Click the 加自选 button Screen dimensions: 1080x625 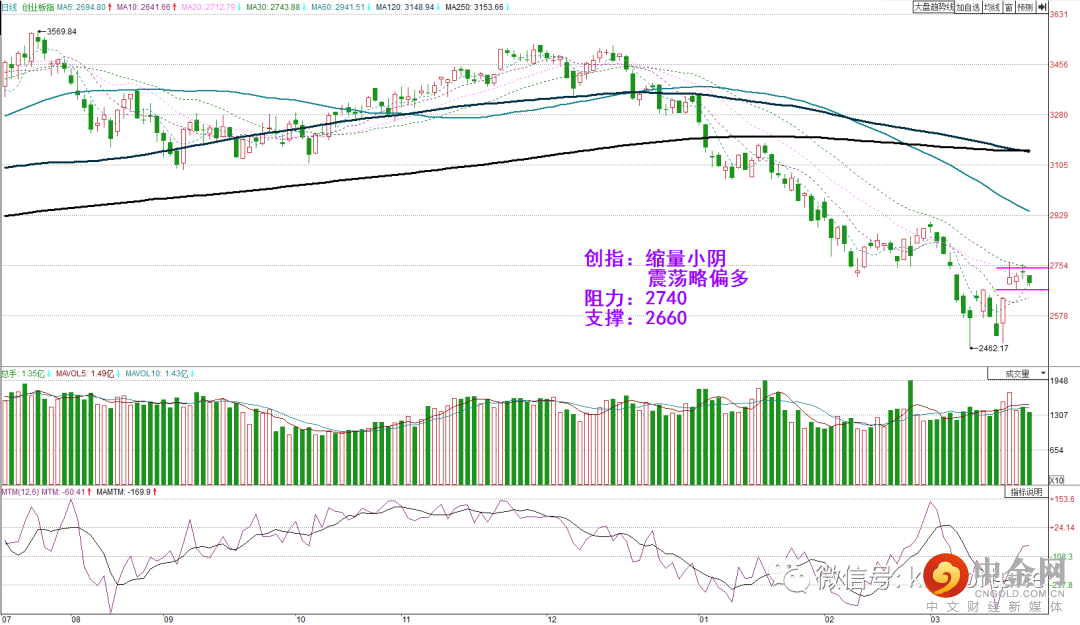[968, 8]
